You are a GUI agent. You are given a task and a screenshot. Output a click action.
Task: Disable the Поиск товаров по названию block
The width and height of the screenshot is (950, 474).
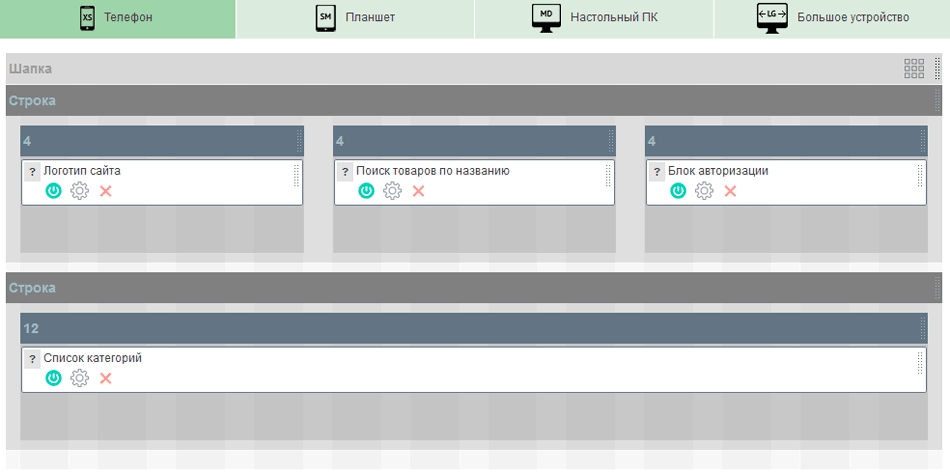pos(366,191)
